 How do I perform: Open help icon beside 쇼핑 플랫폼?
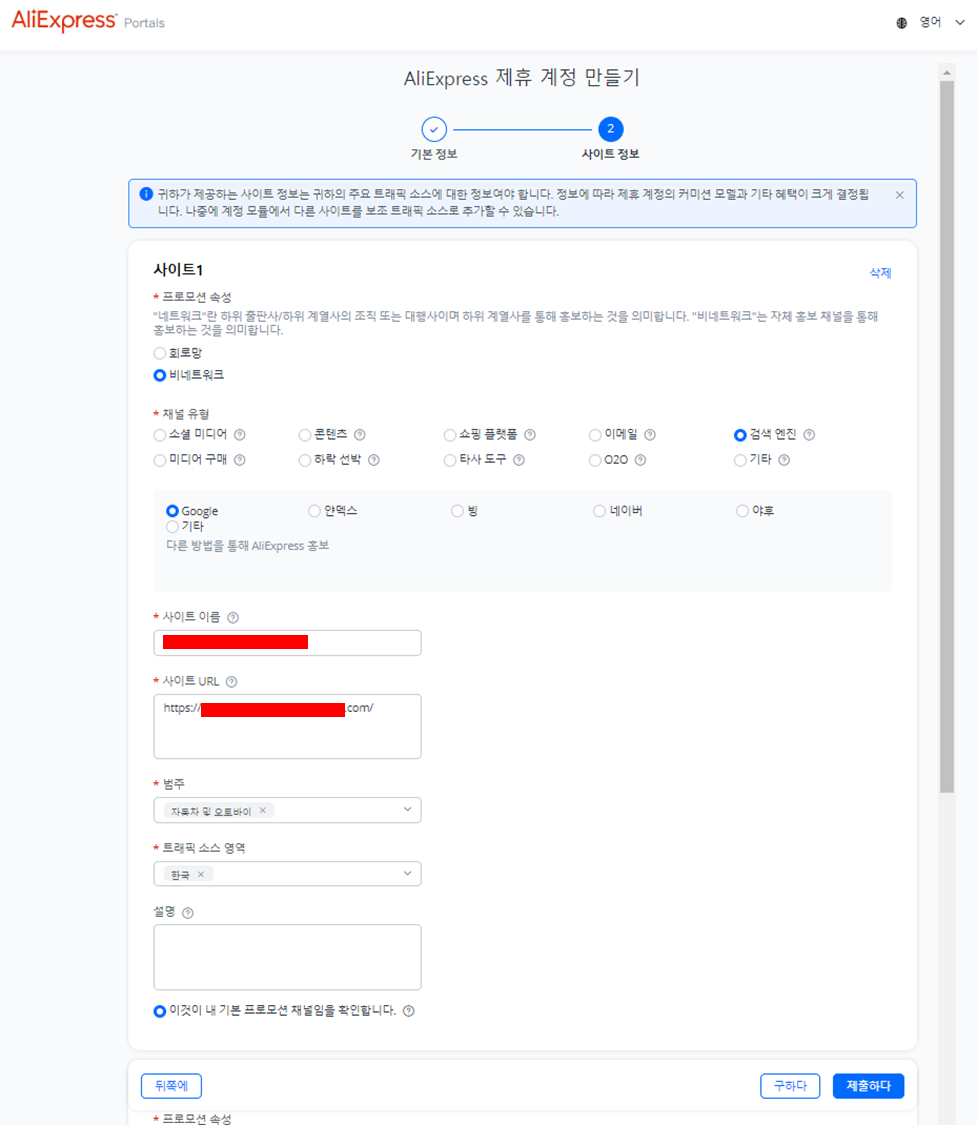coord(529,435)
